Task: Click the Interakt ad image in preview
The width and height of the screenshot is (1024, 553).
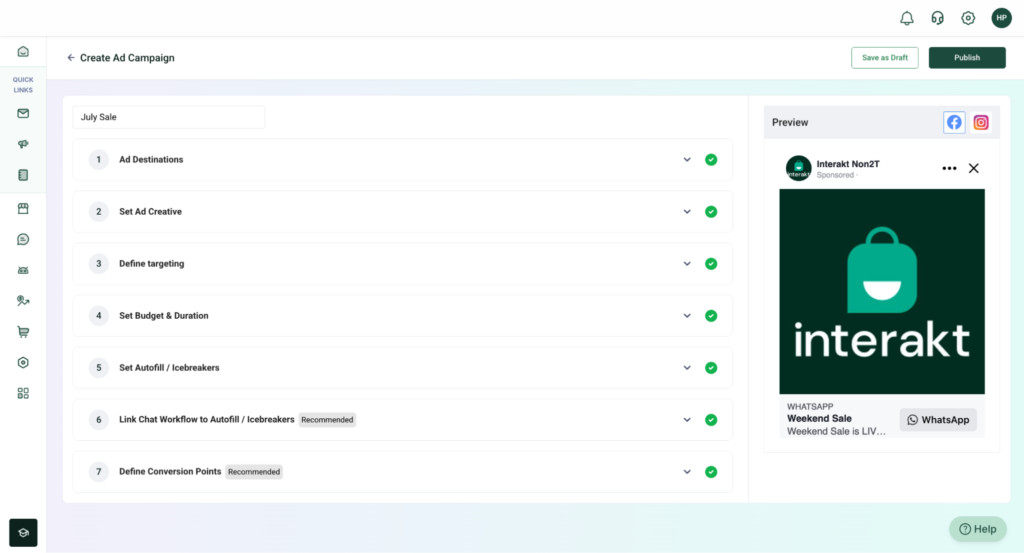Action: coord(882,291)
